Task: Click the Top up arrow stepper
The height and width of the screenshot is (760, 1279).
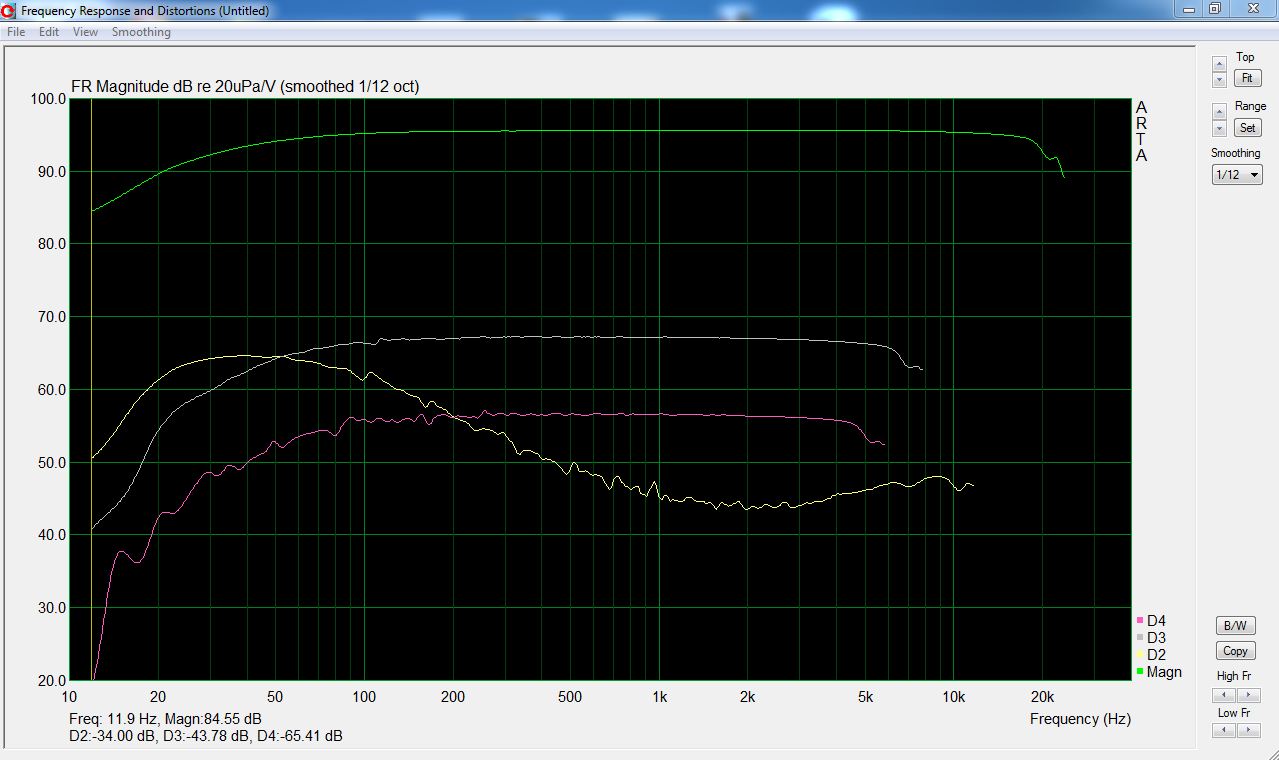Action: point(1219,64)
